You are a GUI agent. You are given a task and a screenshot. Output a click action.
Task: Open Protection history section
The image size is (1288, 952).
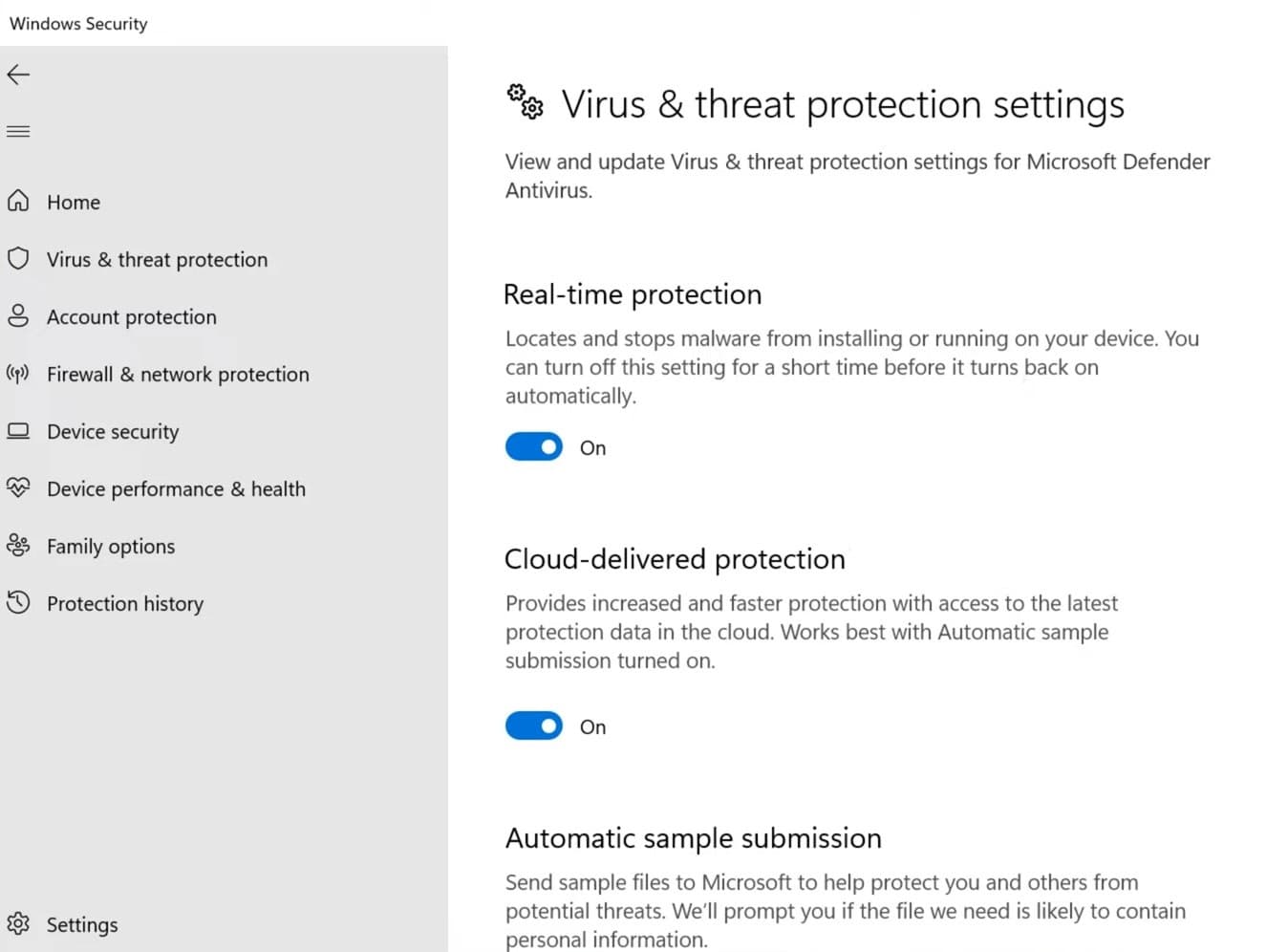click(x=125, y=604)
